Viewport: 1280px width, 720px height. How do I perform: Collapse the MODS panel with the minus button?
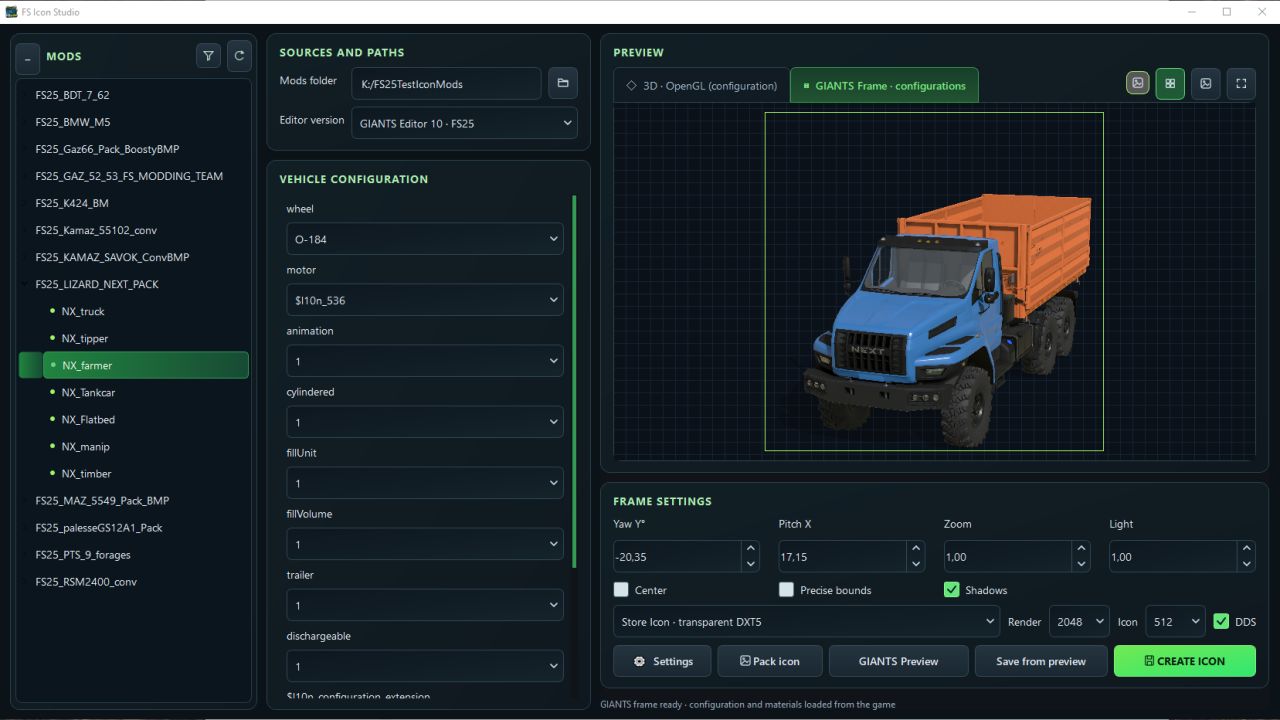coord(27,58)
